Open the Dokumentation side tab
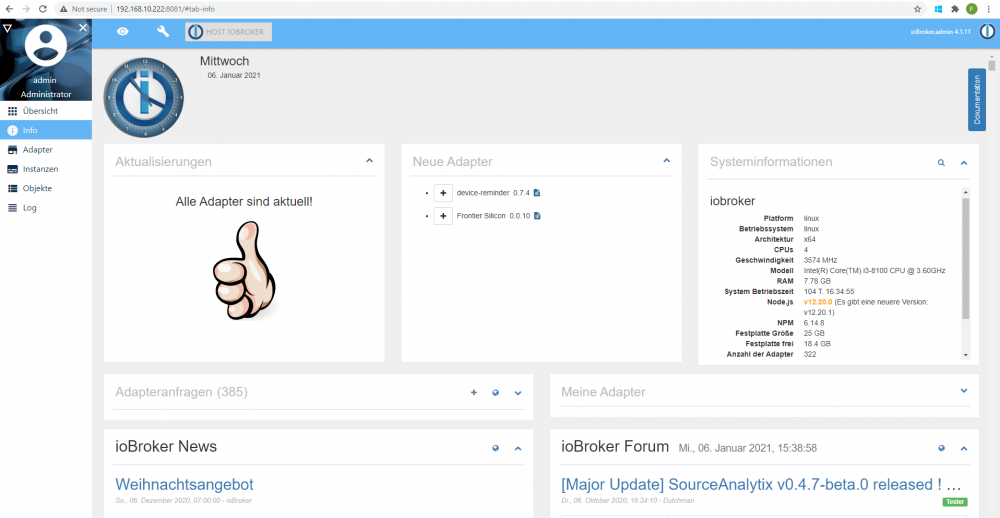This screenshot has width=1000, height=518. click(x=976, y=100)
